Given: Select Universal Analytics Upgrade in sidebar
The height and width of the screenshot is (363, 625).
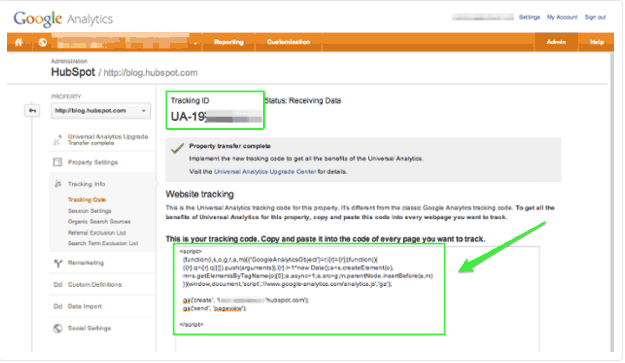Looking at the screenshot, I should [x=108, y=137].
